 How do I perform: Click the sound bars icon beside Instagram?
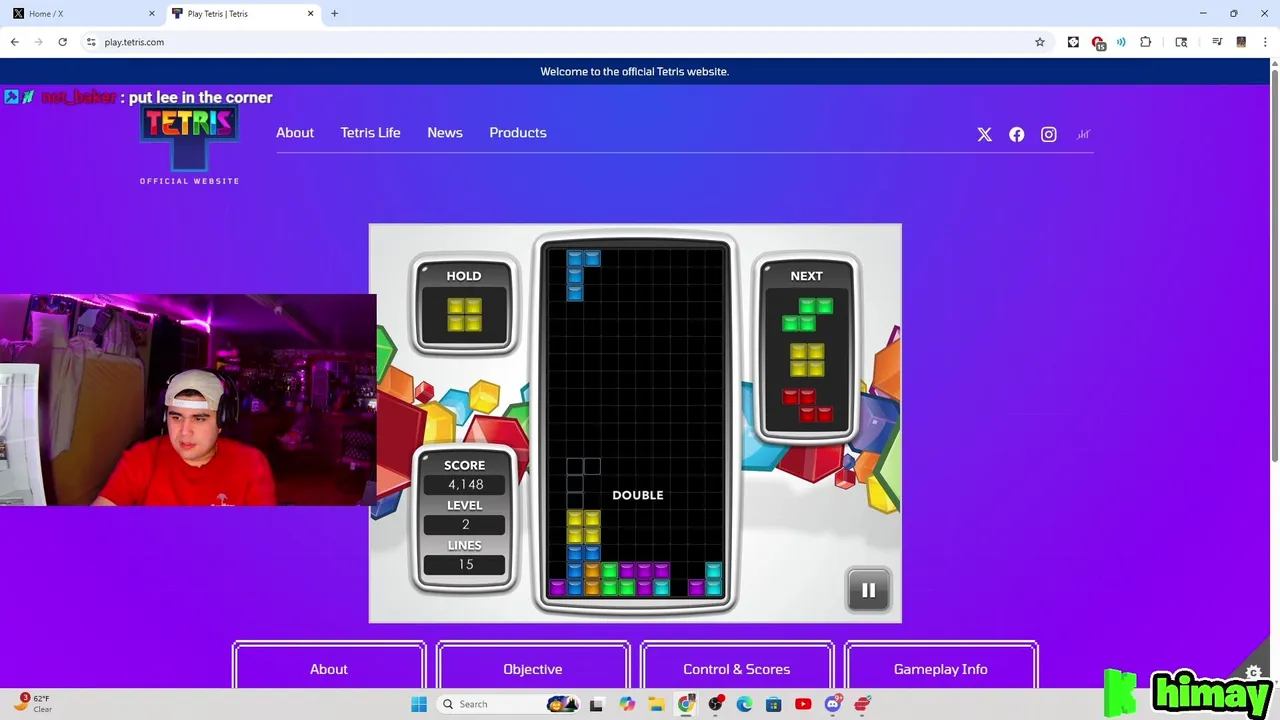[x=1083, y=134]
